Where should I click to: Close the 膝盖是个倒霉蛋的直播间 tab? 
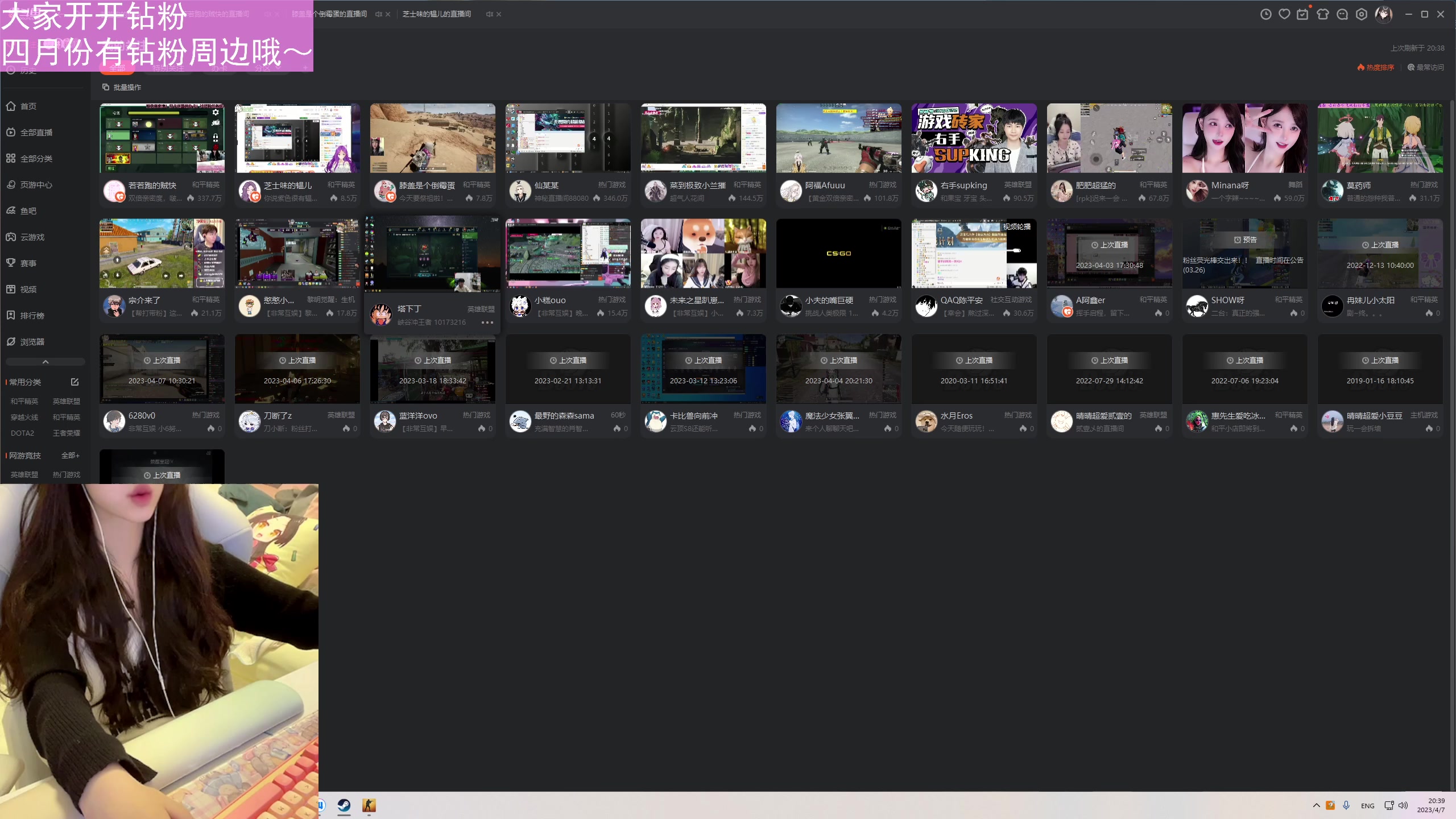(x=388, y=14)
